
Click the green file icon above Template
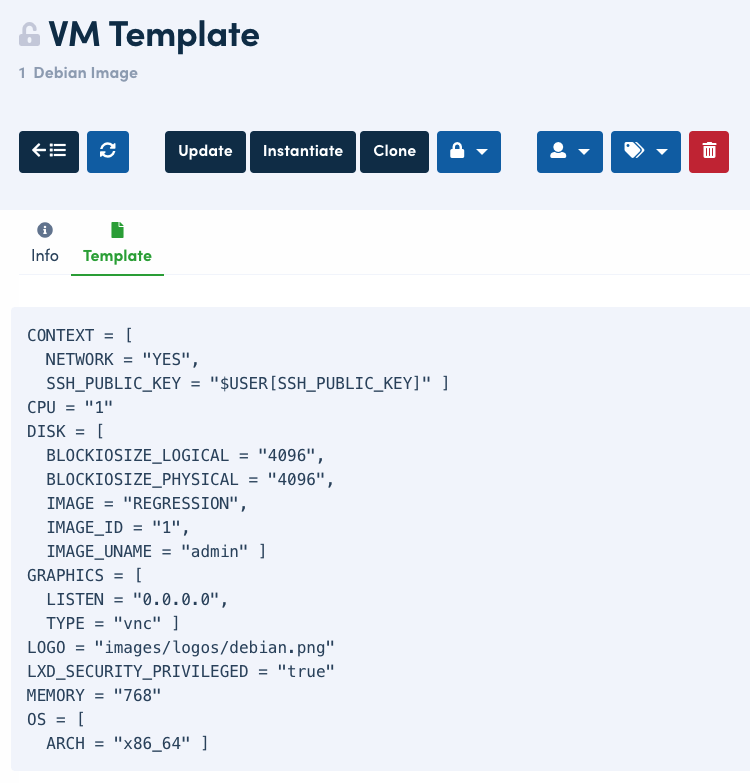tap(117, 230)
